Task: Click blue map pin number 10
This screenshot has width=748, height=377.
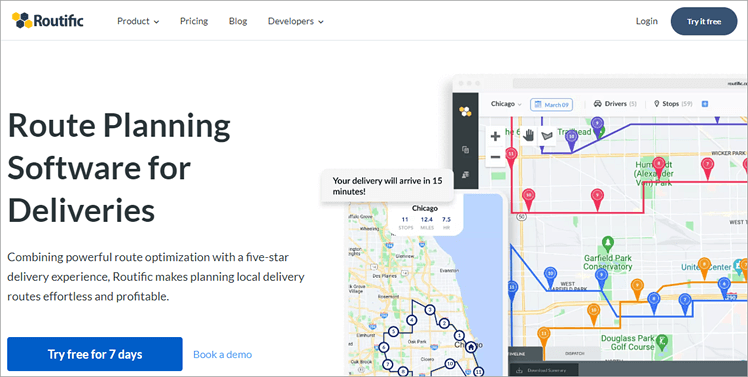Action: tap(550, 277)
